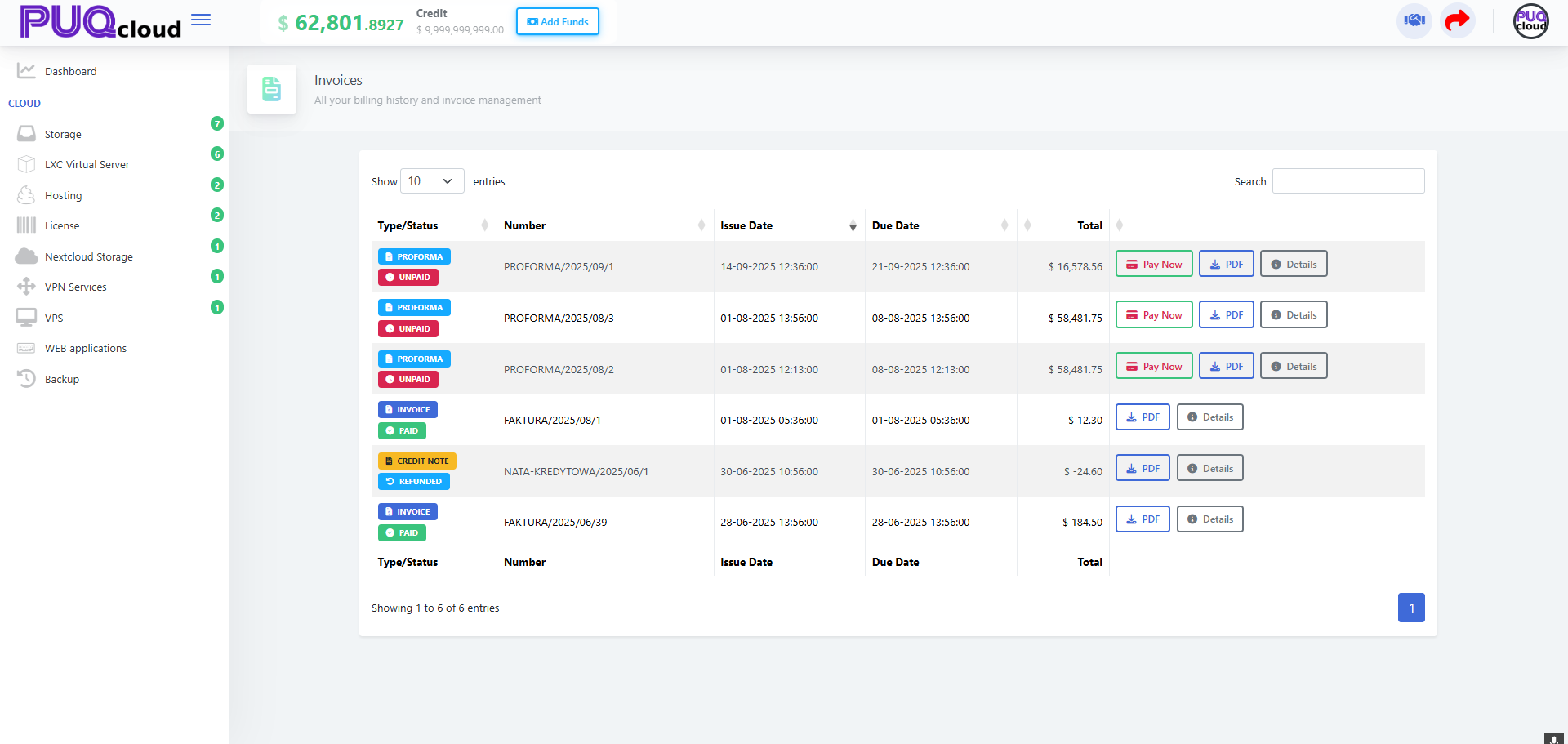Toggle the hamburger sidebar menu

[201, 20]
